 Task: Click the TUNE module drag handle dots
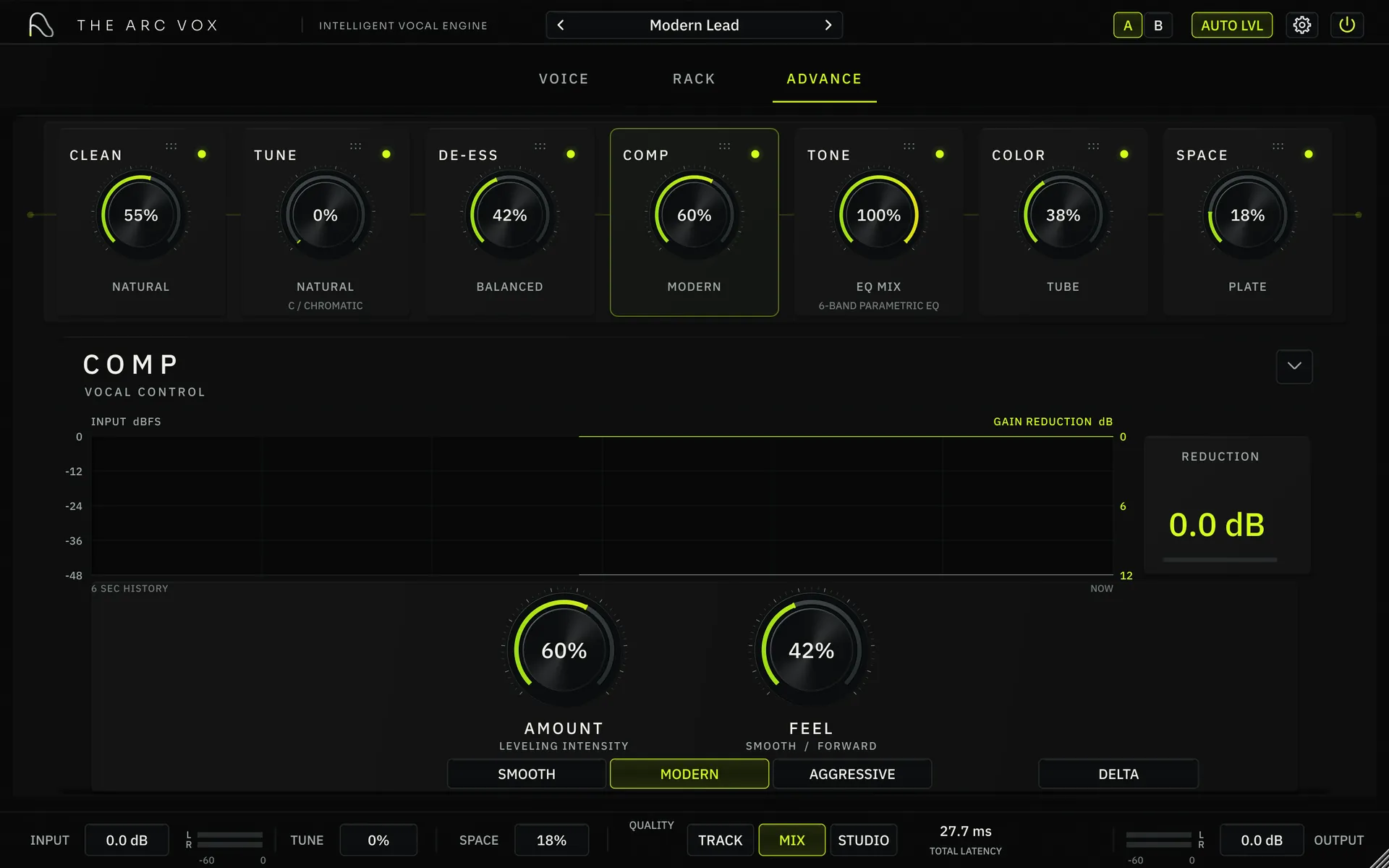355,146
